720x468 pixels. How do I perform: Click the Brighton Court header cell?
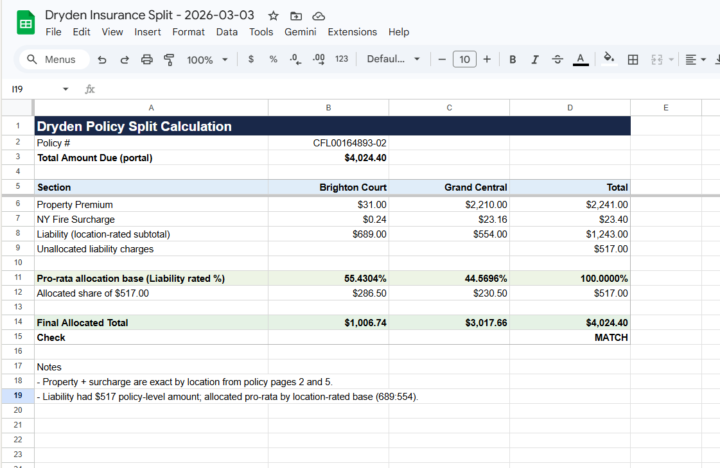coord(328,187)
